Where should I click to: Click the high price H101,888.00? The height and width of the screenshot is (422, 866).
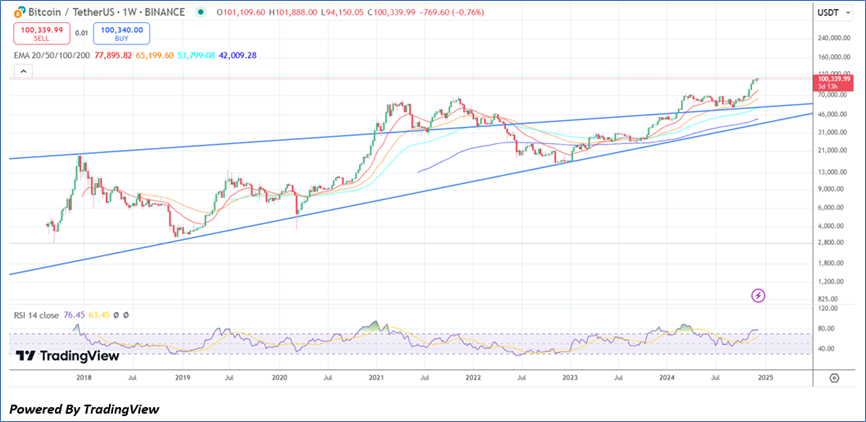click(293, 12)
